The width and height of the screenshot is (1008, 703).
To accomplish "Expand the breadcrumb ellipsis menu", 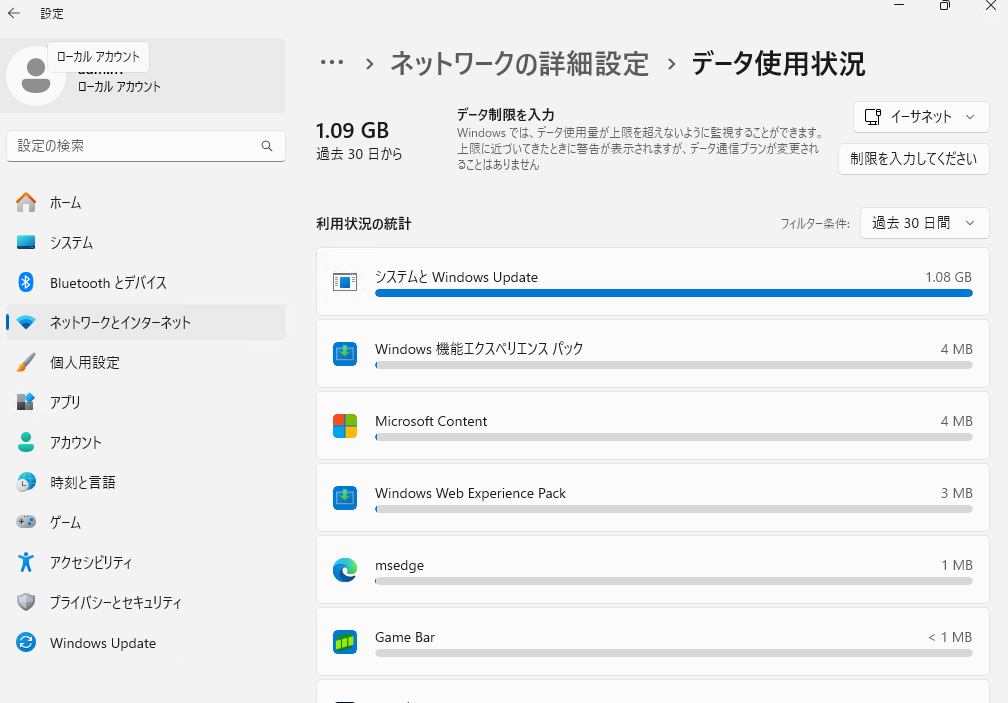I will pyautogui.click(x=332, y=63).
